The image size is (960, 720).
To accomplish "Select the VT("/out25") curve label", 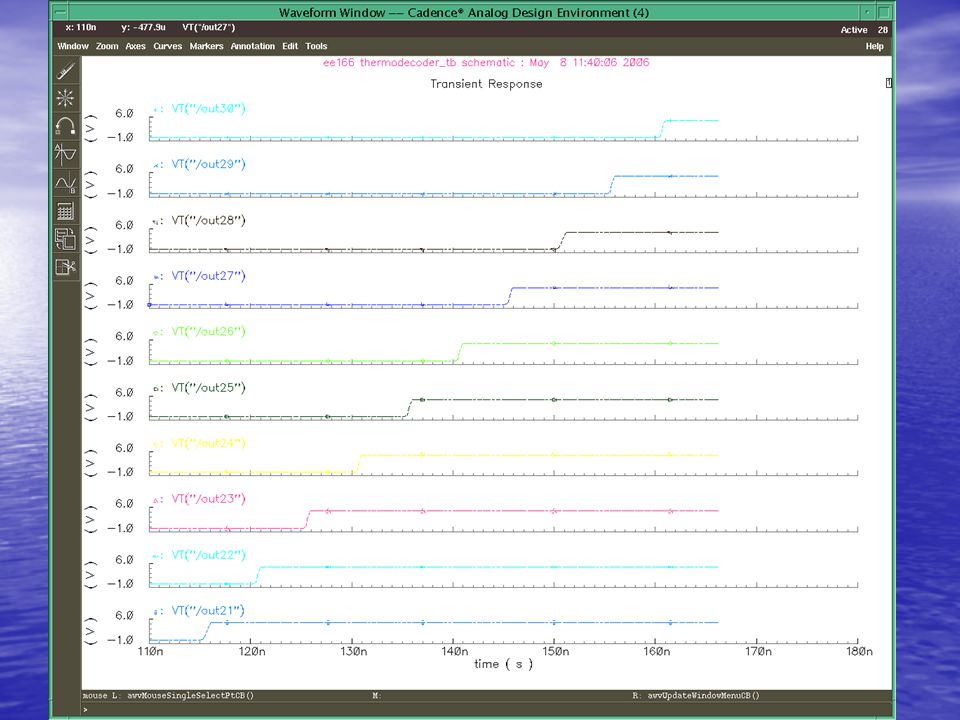I will point(208,388).
